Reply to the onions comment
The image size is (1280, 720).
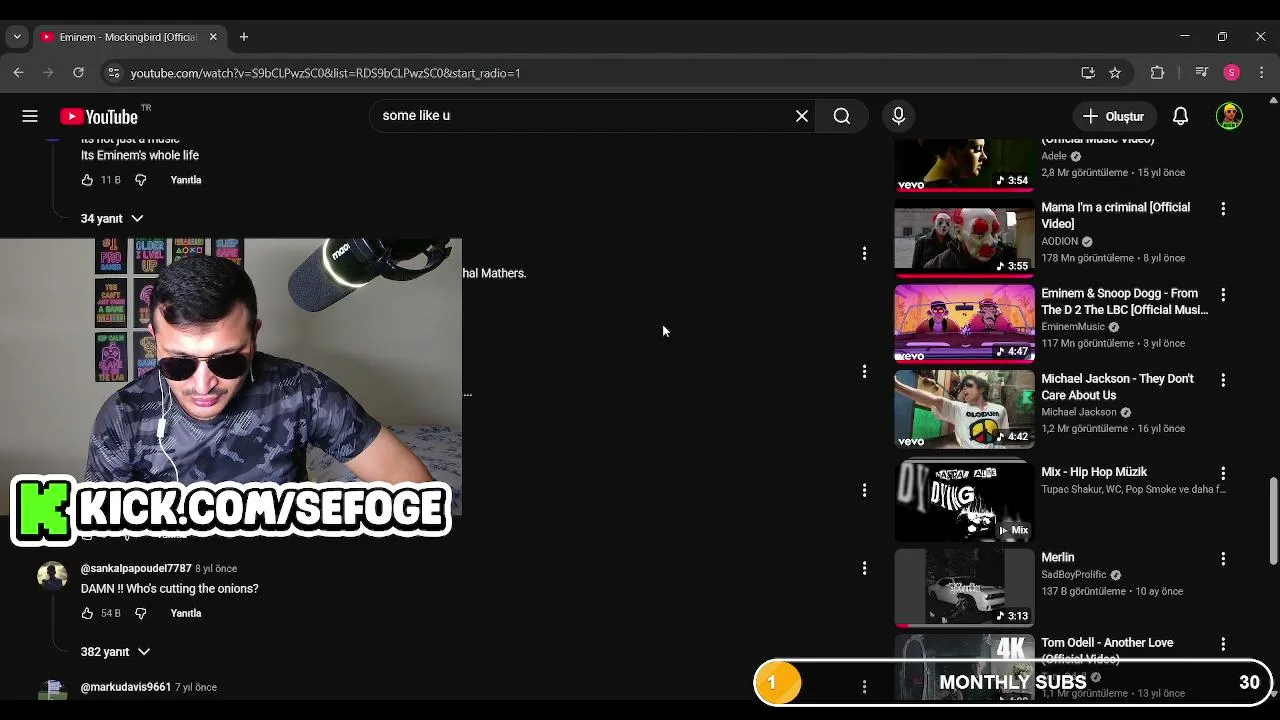186,613
